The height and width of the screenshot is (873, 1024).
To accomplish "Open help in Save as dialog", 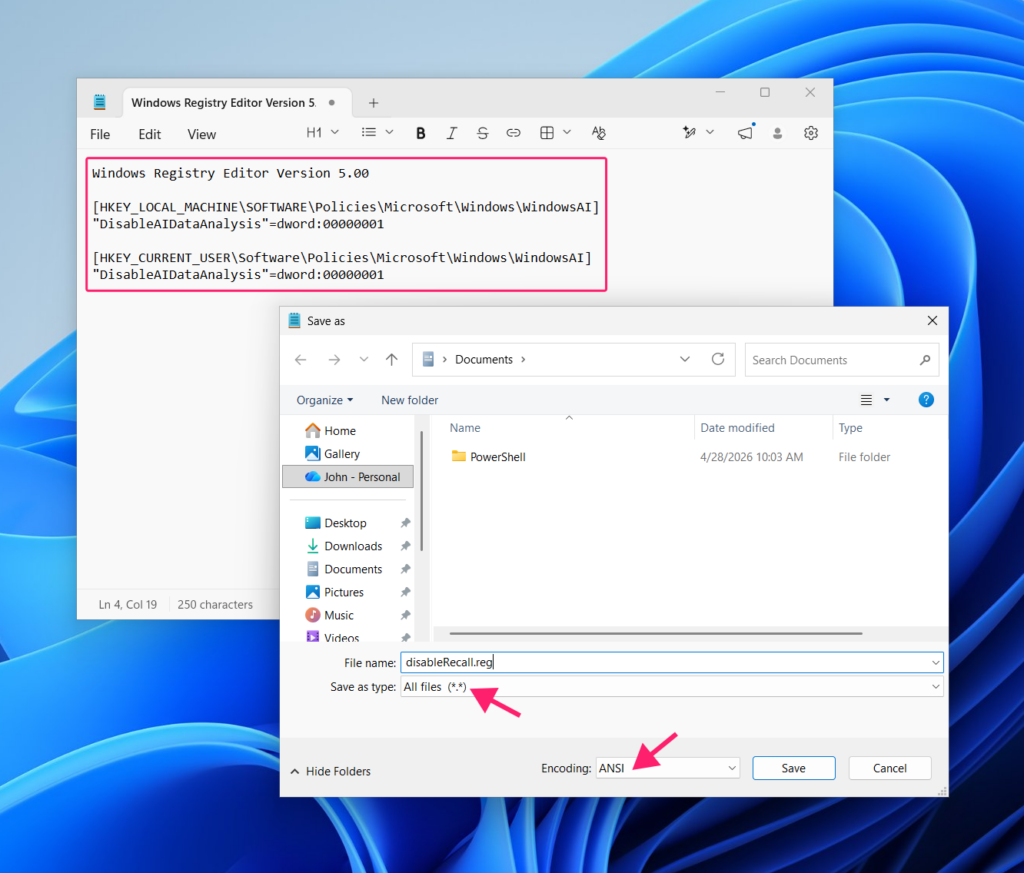I will [x=926, y=400].
